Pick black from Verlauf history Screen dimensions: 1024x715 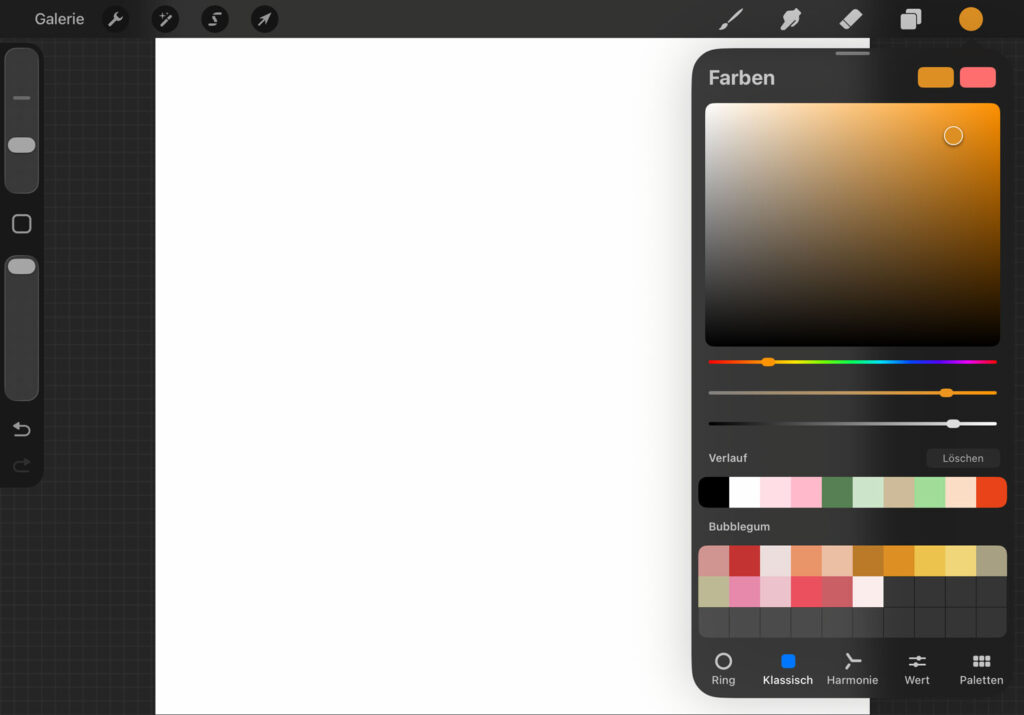713,492
